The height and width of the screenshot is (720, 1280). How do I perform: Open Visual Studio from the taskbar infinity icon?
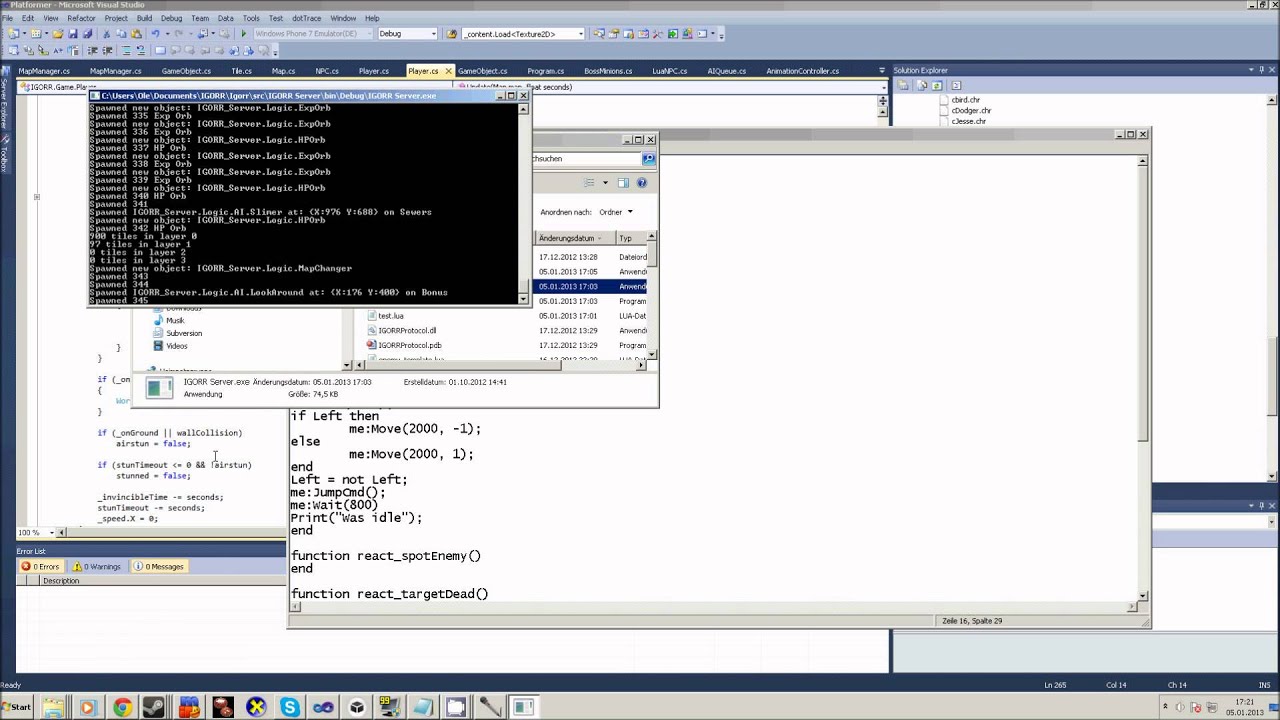[323, 708]
